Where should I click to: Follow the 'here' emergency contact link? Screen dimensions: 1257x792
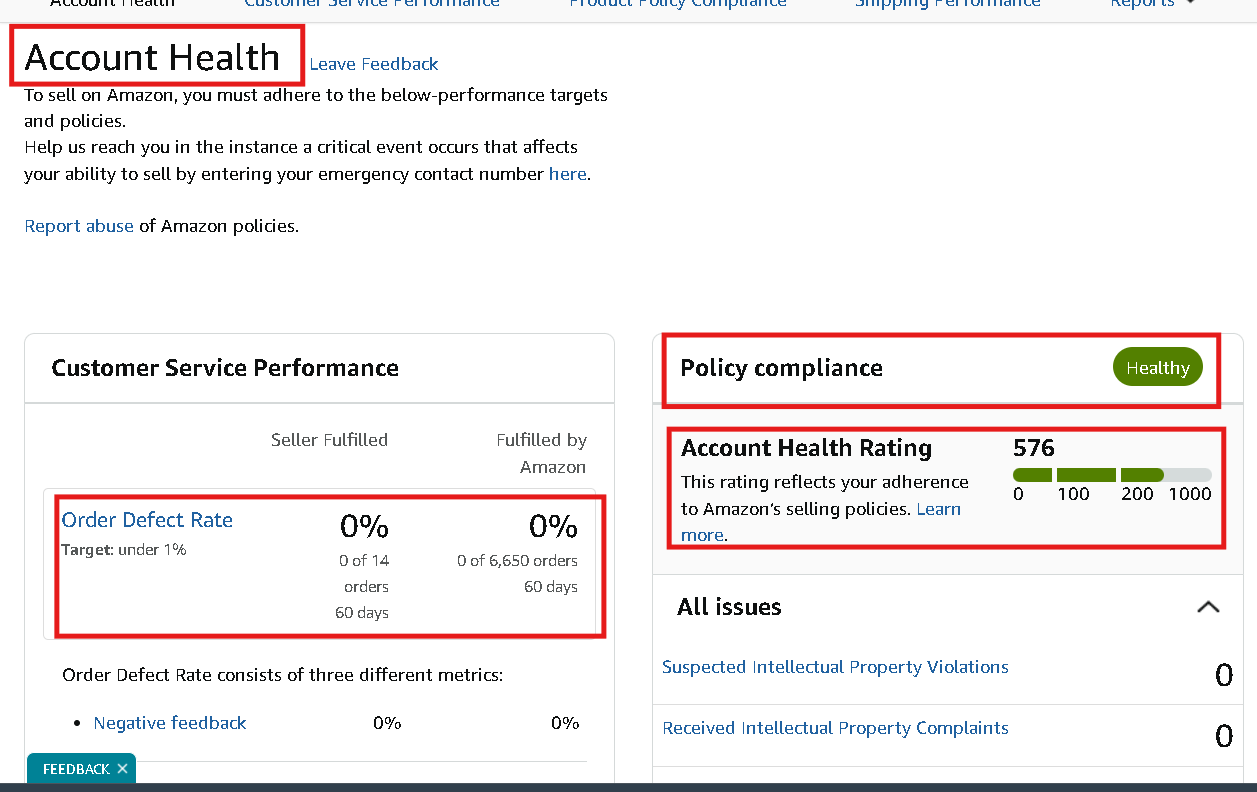(x=567, y=174)
